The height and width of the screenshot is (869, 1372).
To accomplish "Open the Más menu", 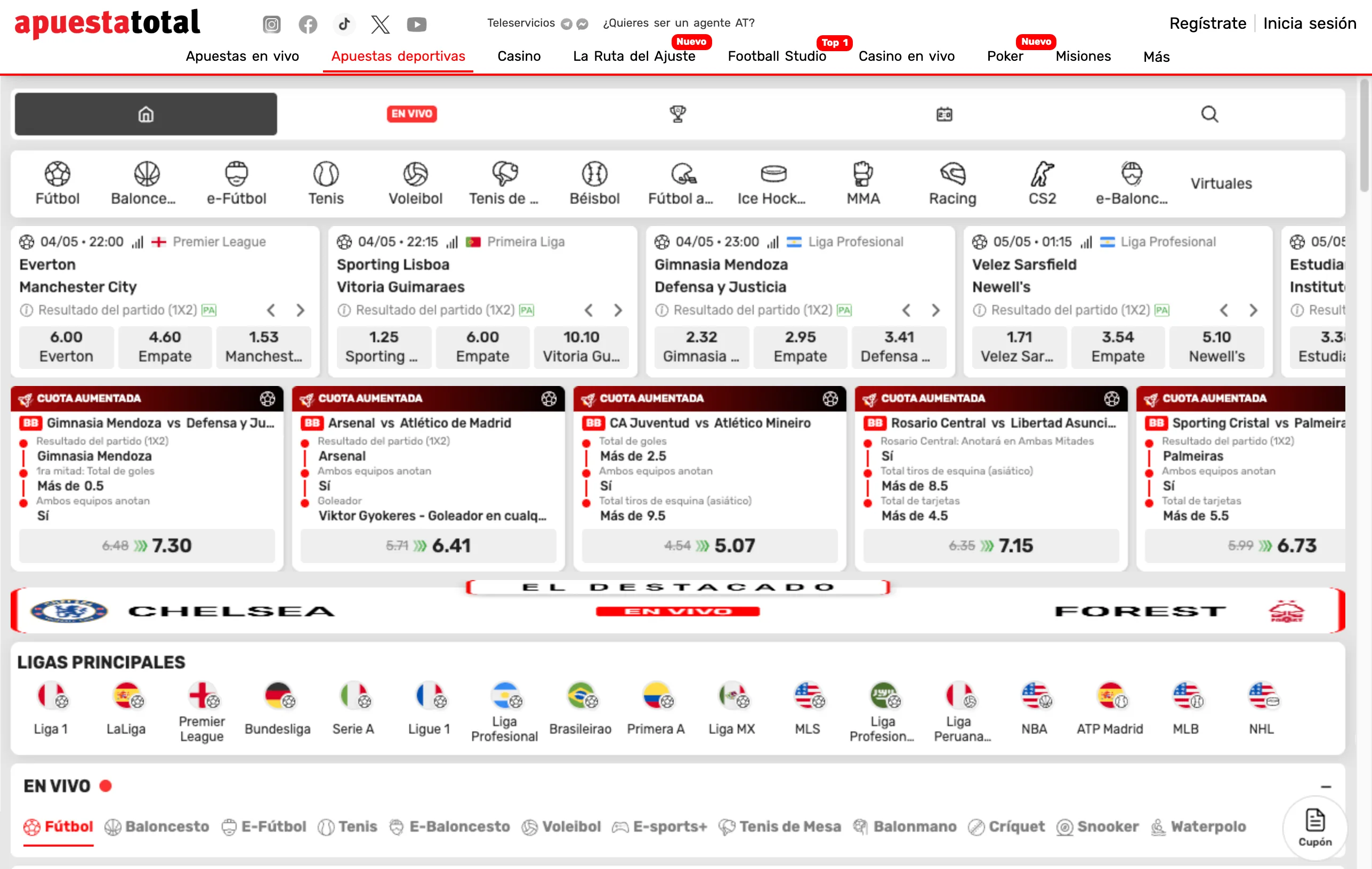I will point(1156,57).
